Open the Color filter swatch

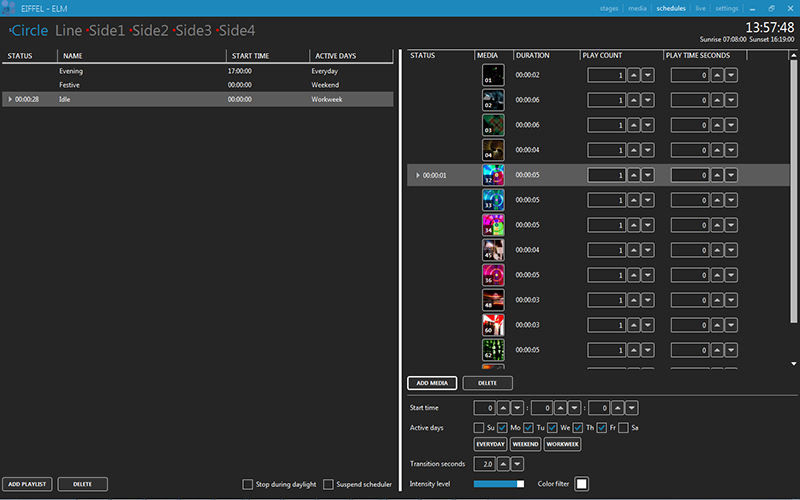click(581, 484)
